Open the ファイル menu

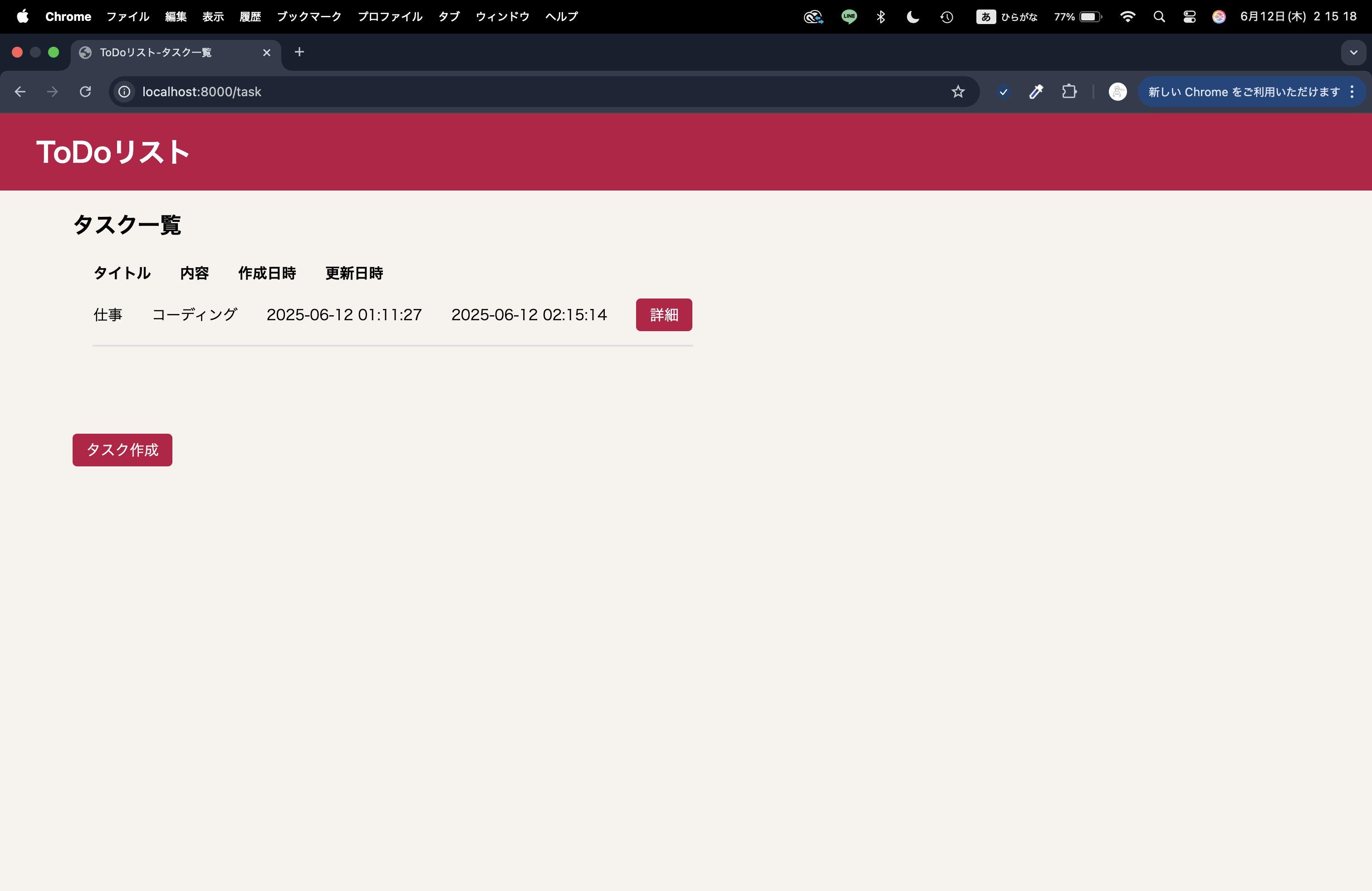(x=128, y=17)
